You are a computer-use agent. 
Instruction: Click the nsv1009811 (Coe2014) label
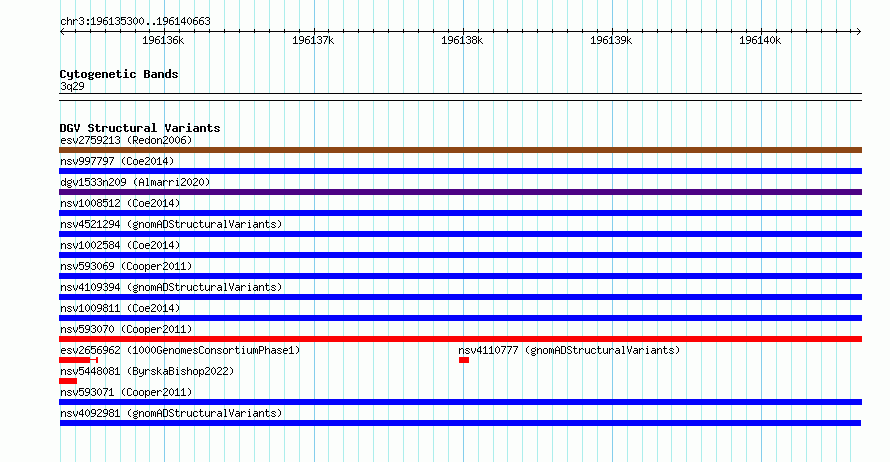(120, 308)
